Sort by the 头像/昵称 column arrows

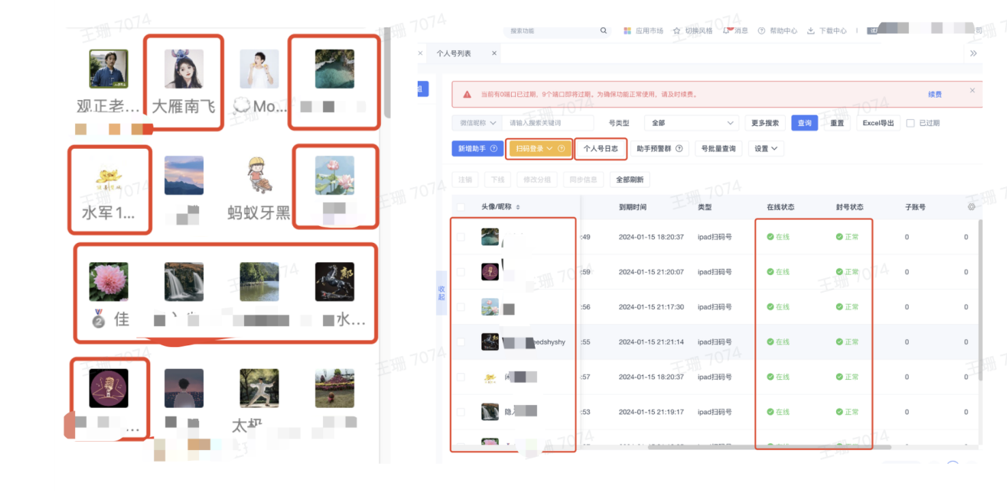[518, 207]
